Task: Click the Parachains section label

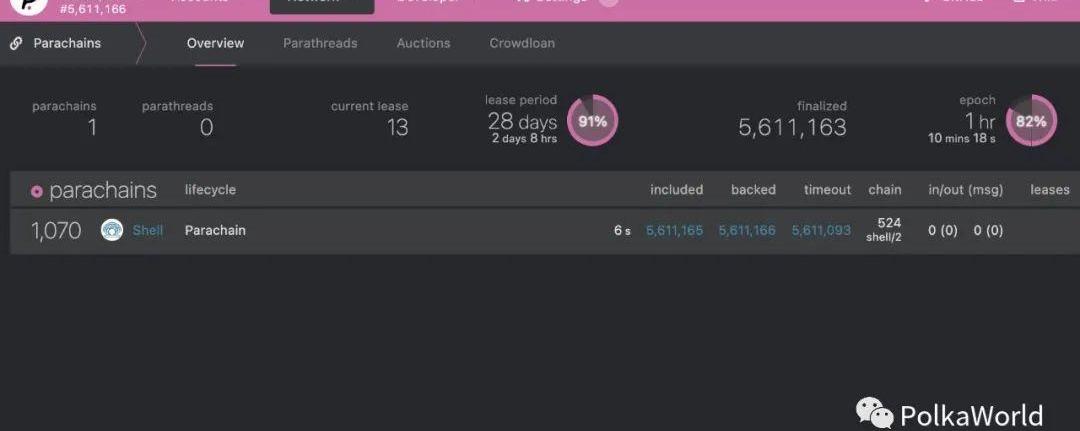Action: [x=67, y=43]
